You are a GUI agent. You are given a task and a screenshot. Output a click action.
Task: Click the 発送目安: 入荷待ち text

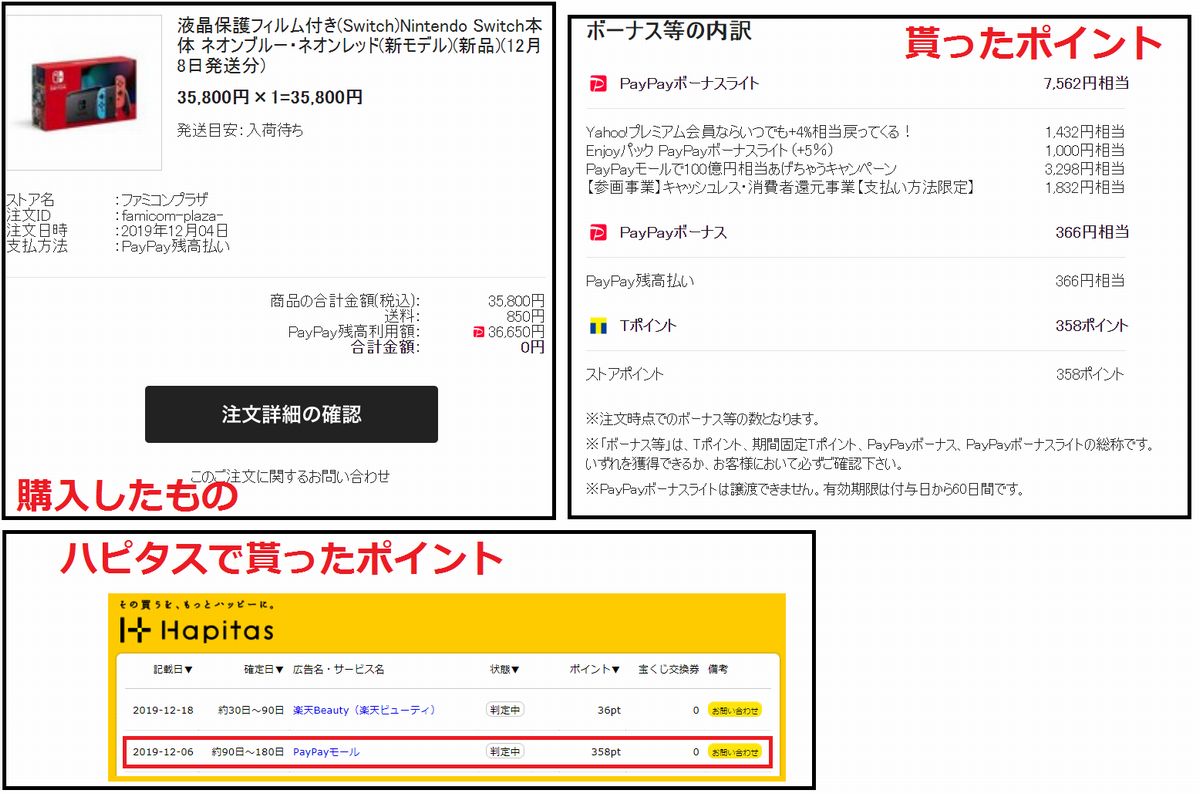(240, 130)
